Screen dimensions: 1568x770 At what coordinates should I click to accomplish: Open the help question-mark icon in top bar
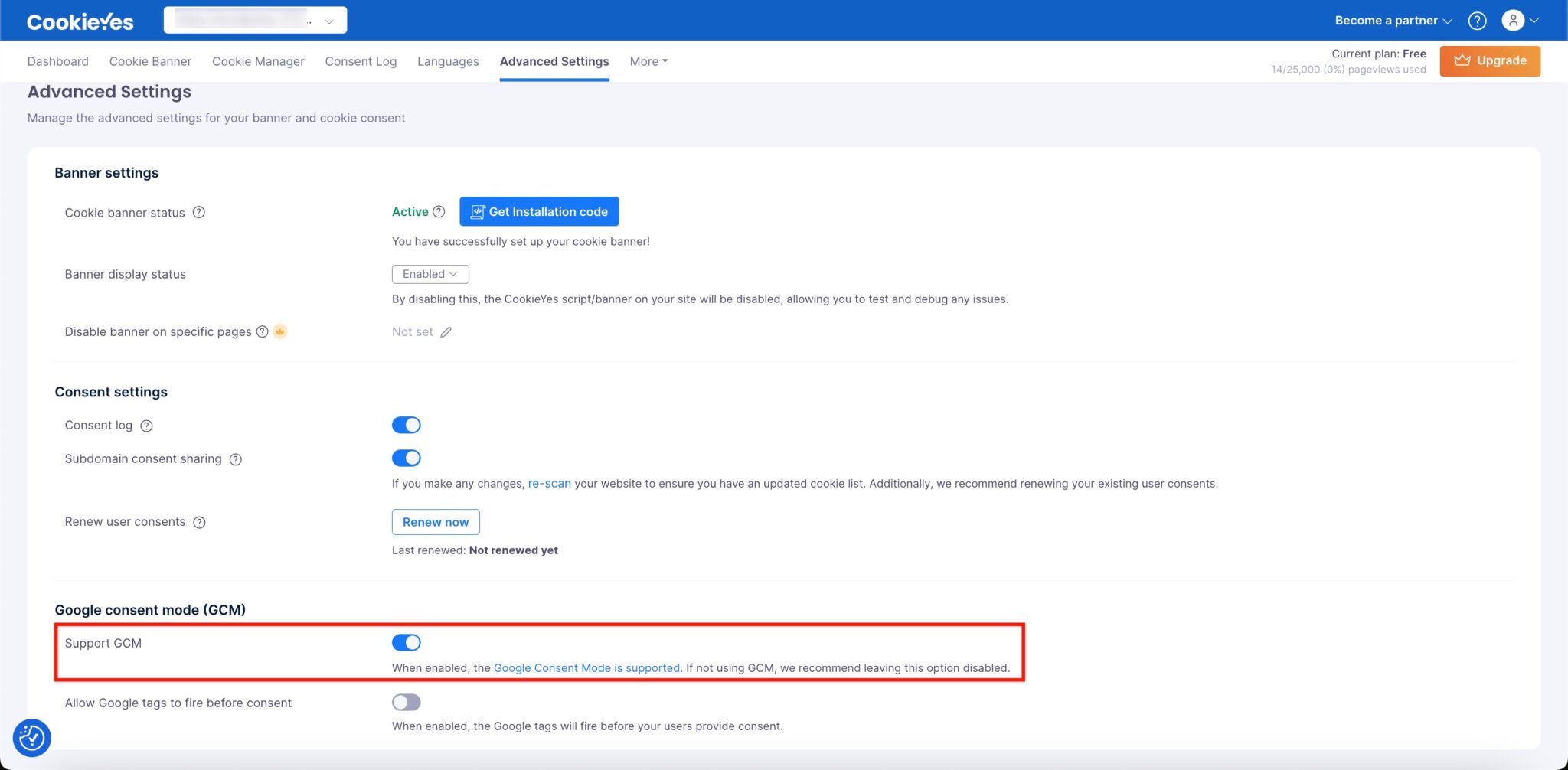[1477, 21]
